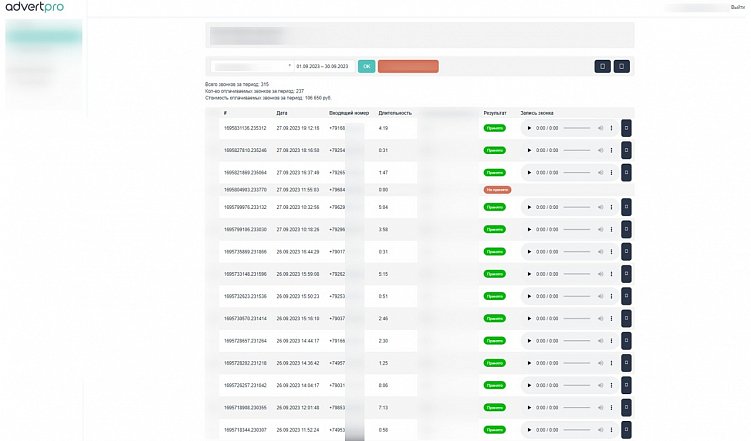
Task: Click dark action button on 0:51 call row
Action: point(626,296)
